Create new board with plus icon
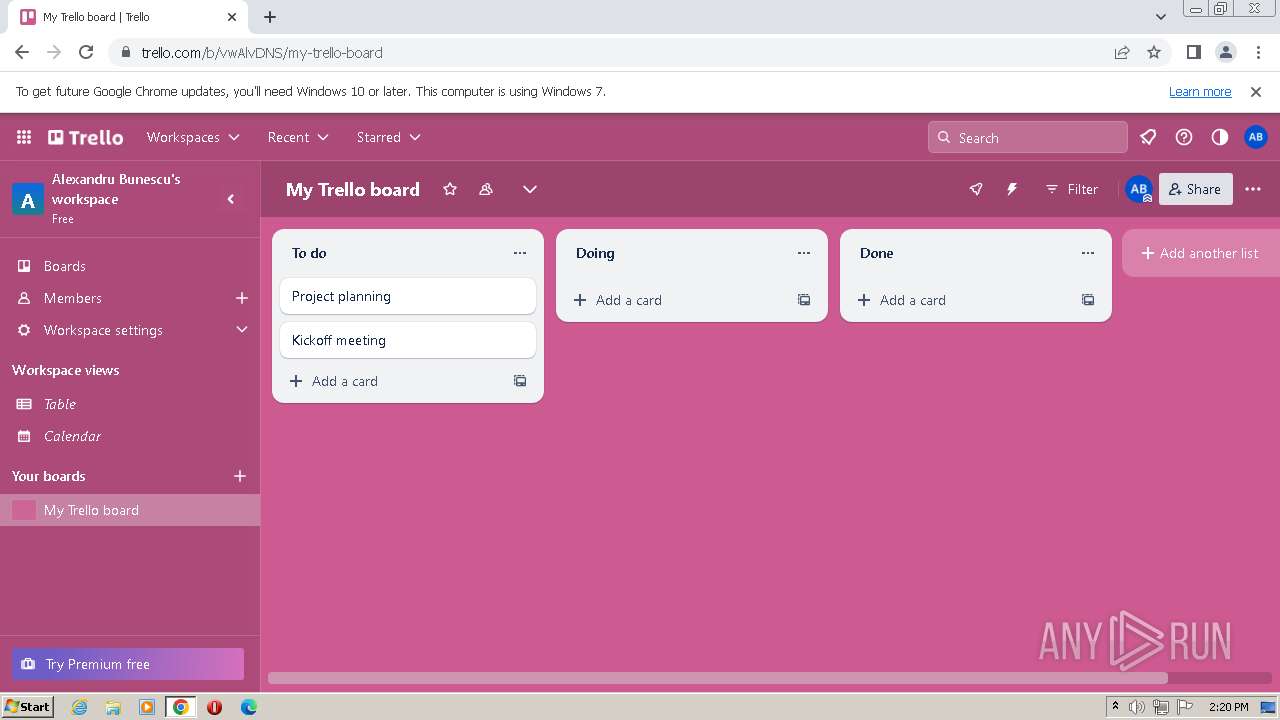 240,476
